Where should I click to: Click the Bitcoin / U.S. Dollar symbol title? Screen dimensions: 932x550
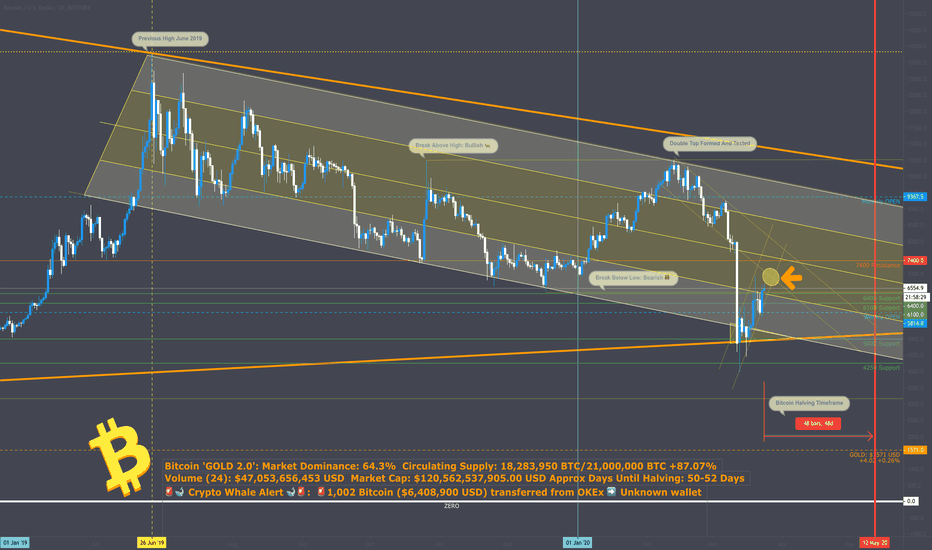(46, 8)
